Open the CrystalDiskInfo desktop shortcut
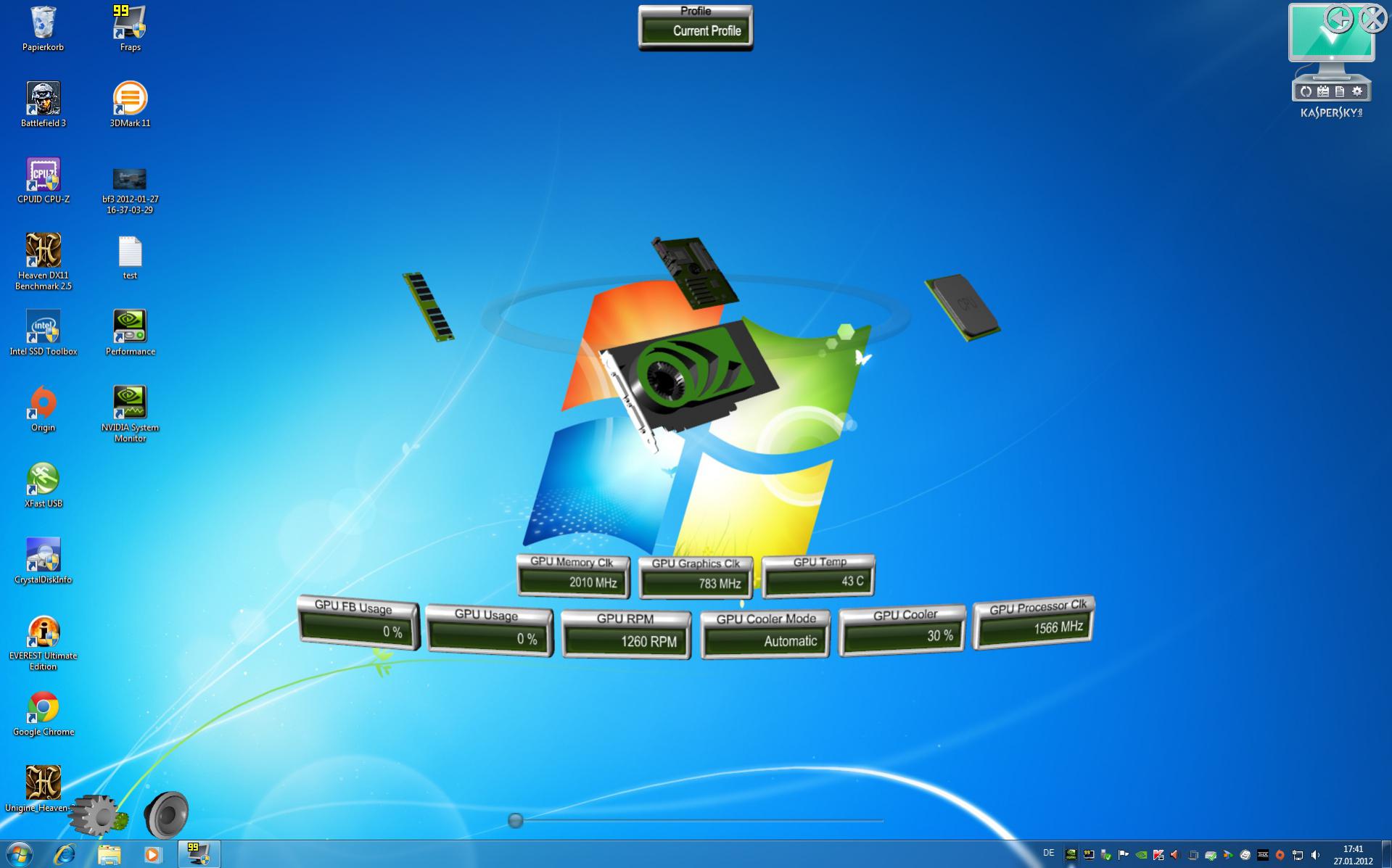Screen dimensions: 1392x868 click(x=43, y=562)
